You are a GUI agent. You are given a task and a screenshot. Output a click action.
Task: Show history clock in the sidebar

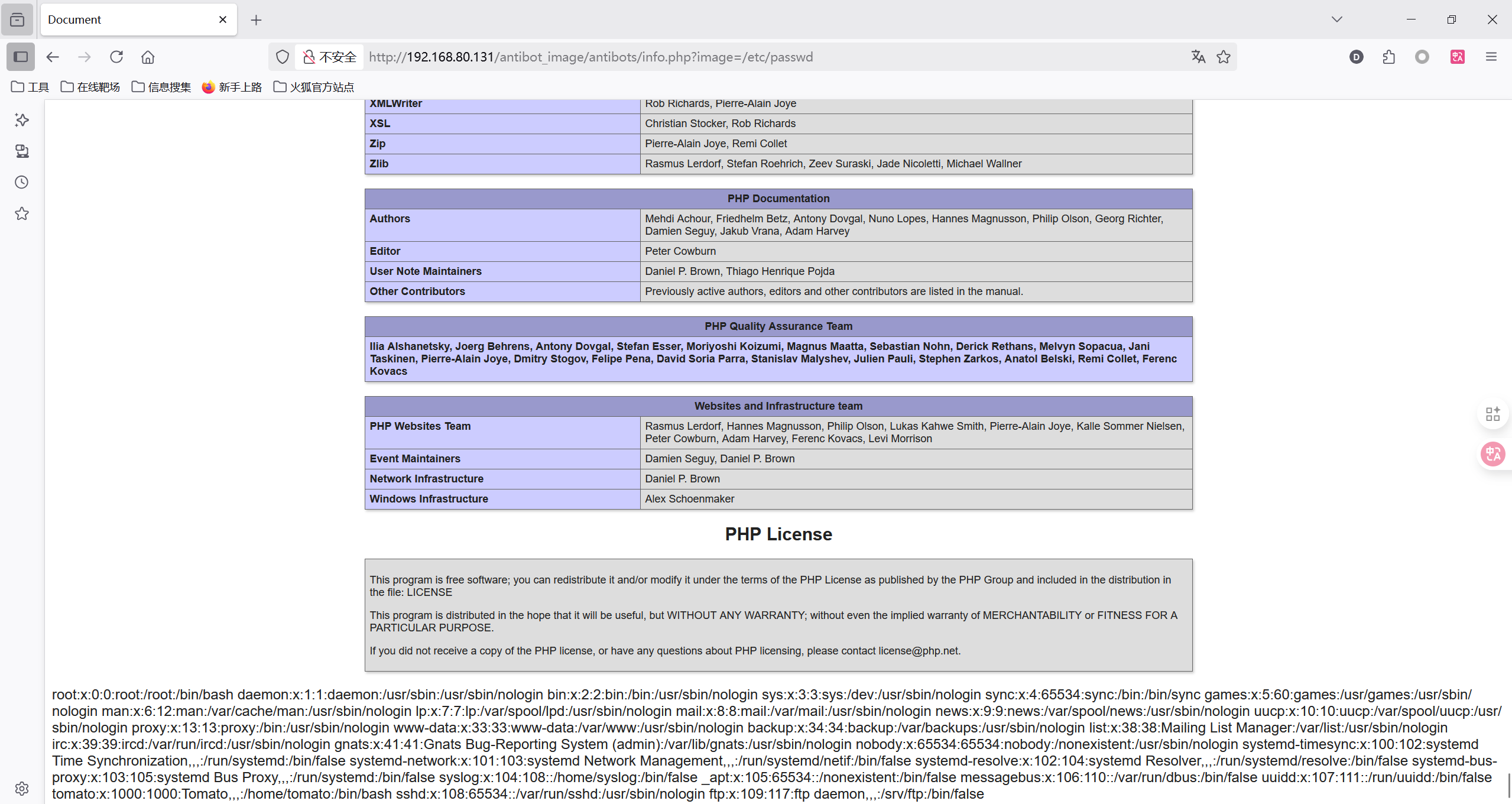pos(22,182)
